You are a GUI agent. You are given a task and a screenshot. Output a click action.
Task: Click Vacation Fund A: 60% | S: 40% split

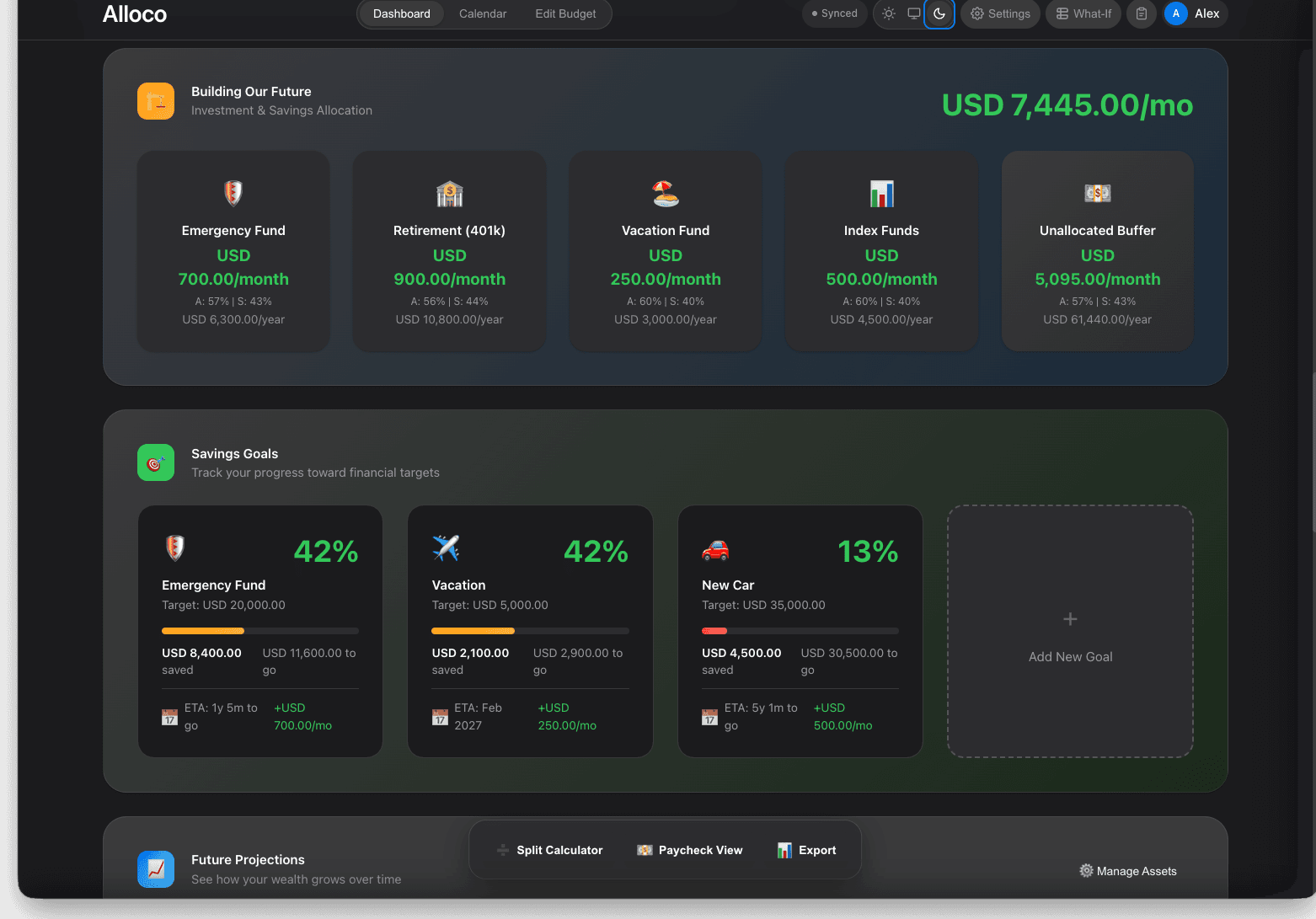point(666,302)
